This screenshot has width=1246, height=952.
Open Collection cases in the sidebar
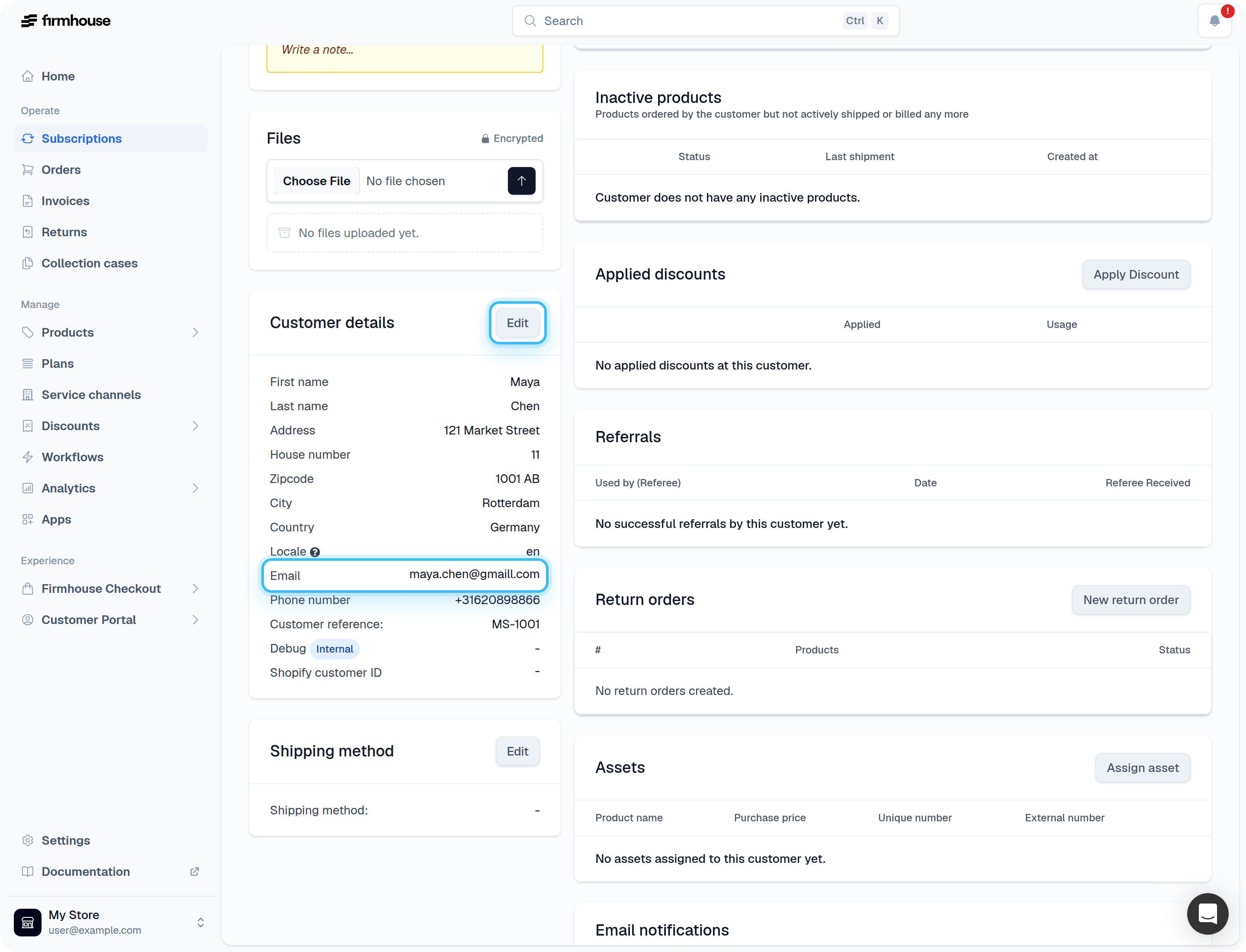[x=110, y=263]
